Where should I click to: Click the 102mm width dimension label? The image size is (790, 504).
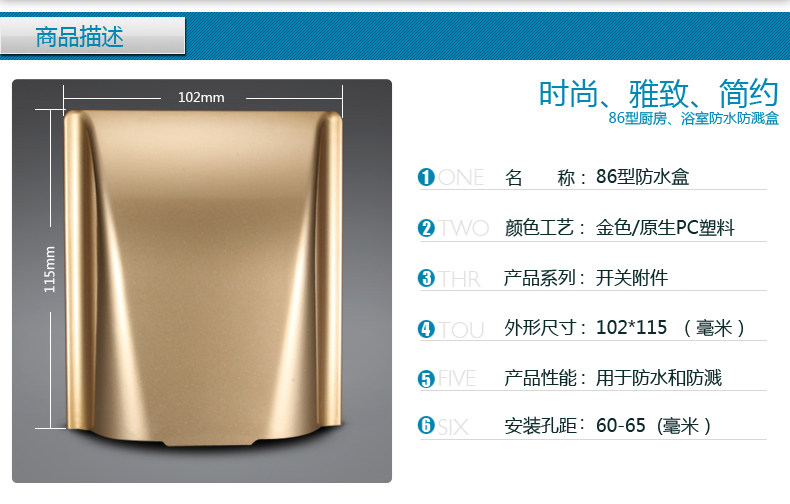[x=201, y=97]
